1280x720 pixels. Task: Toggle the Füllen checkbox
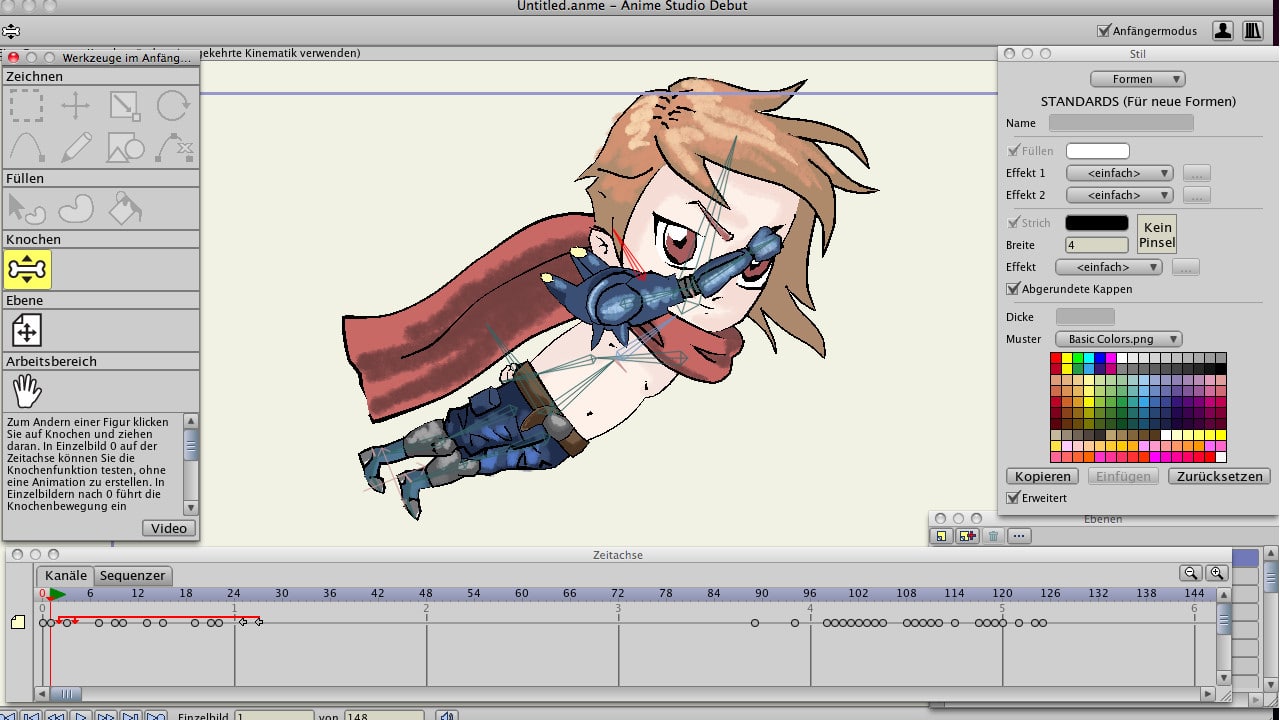1013,151
